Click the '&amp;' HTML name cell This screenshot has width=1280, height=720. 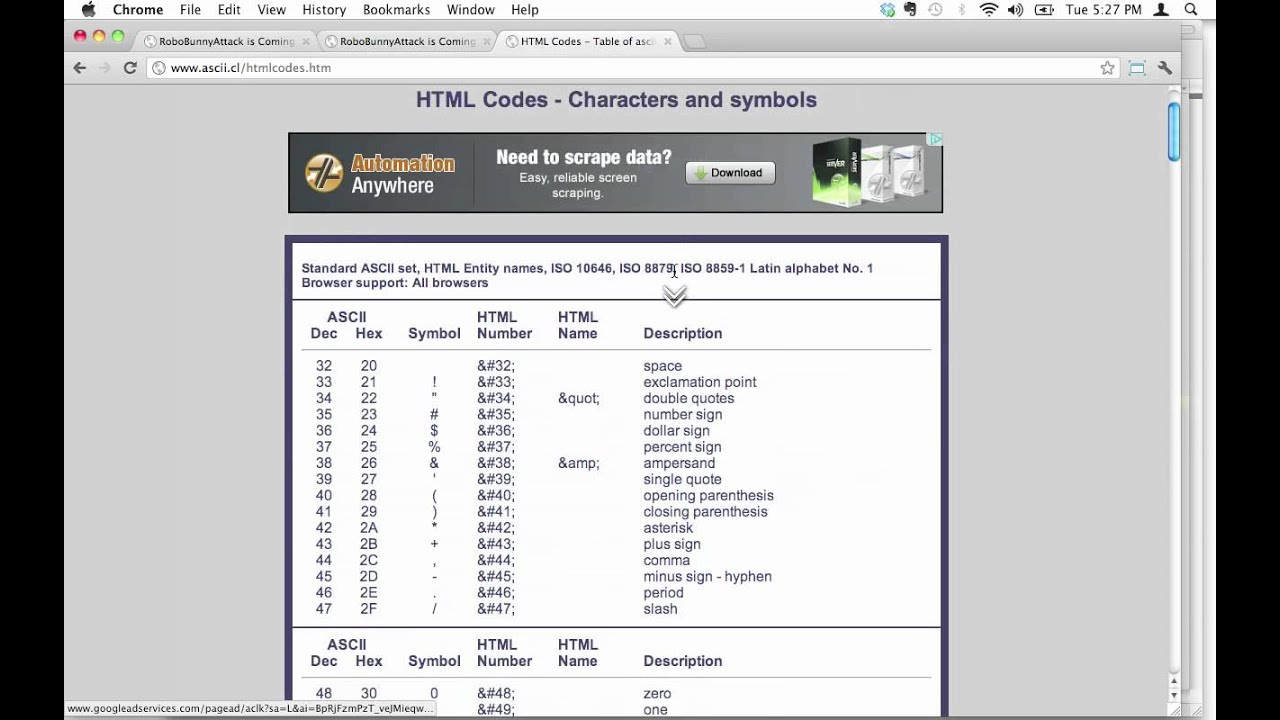[579, 463]
